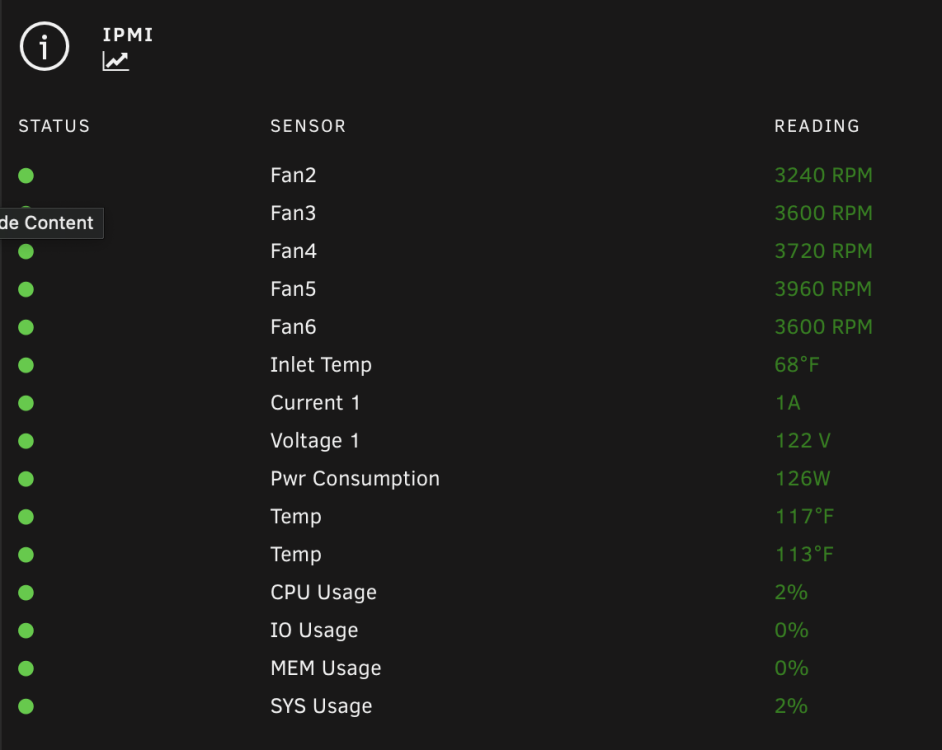Click the status dot for MEM Usage
Screen dimensions: 942x750
tap(26, 668)
